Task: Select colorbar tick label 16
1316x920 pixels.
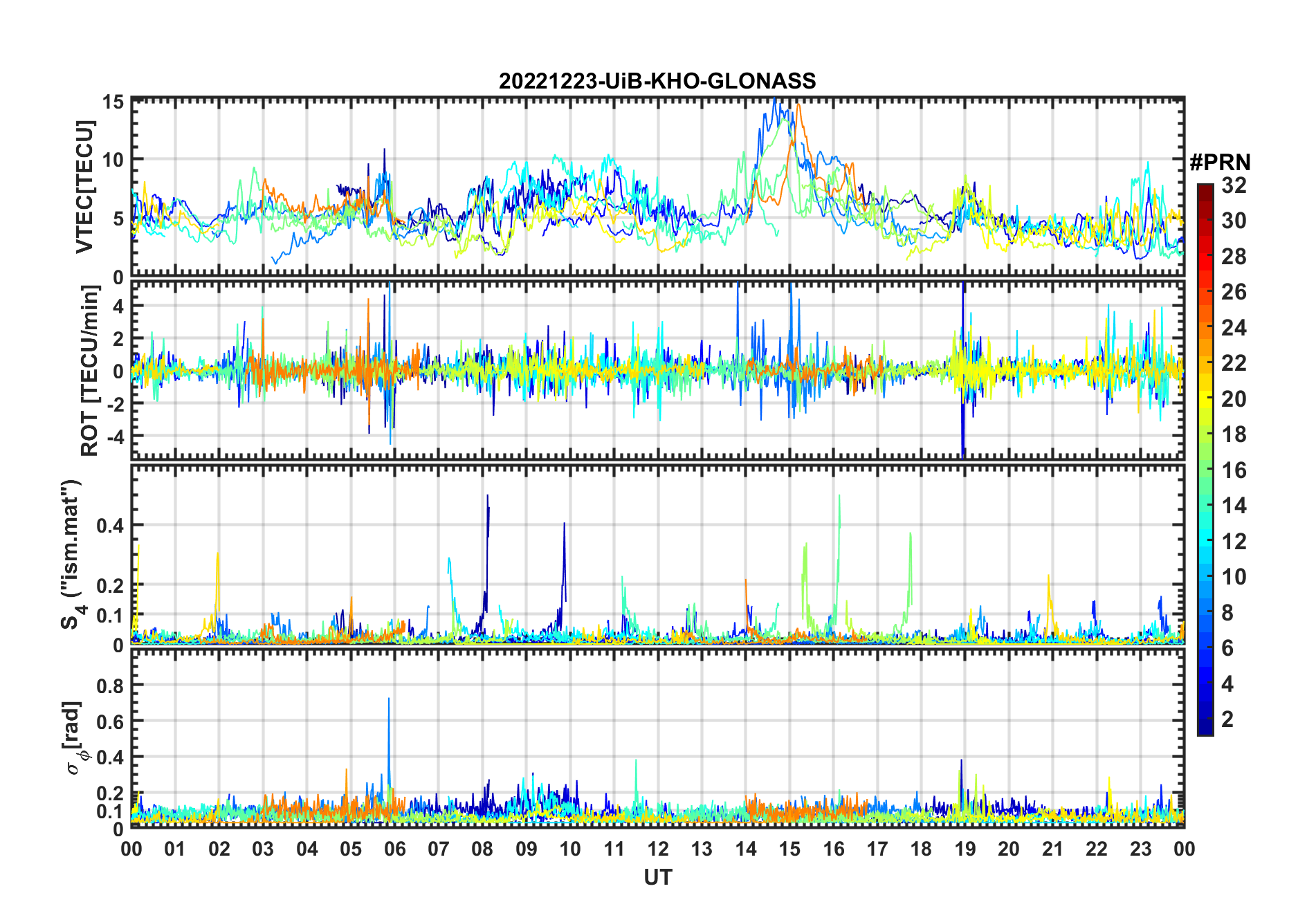Action: click(x=1234, y=470)
